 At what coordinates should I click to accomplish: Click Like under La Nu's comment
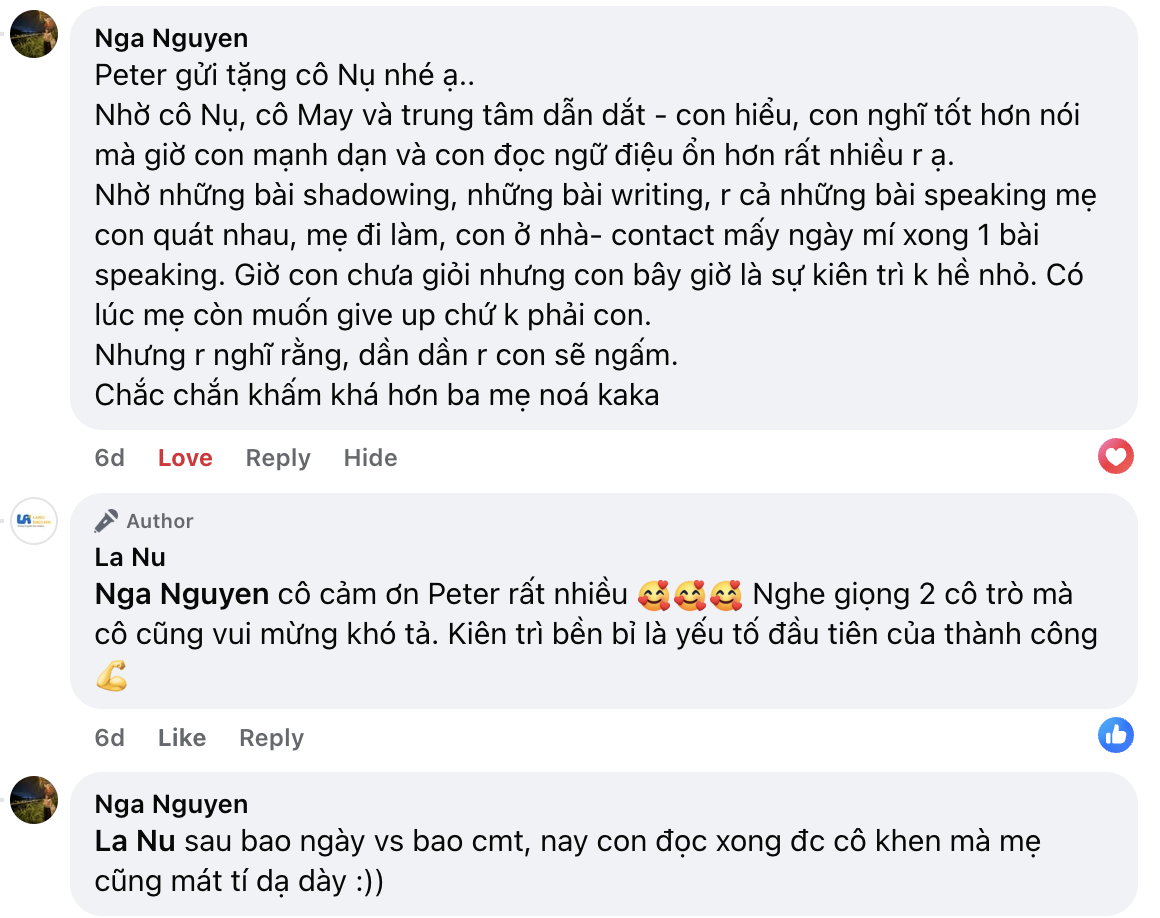click(x=181, y=737)
